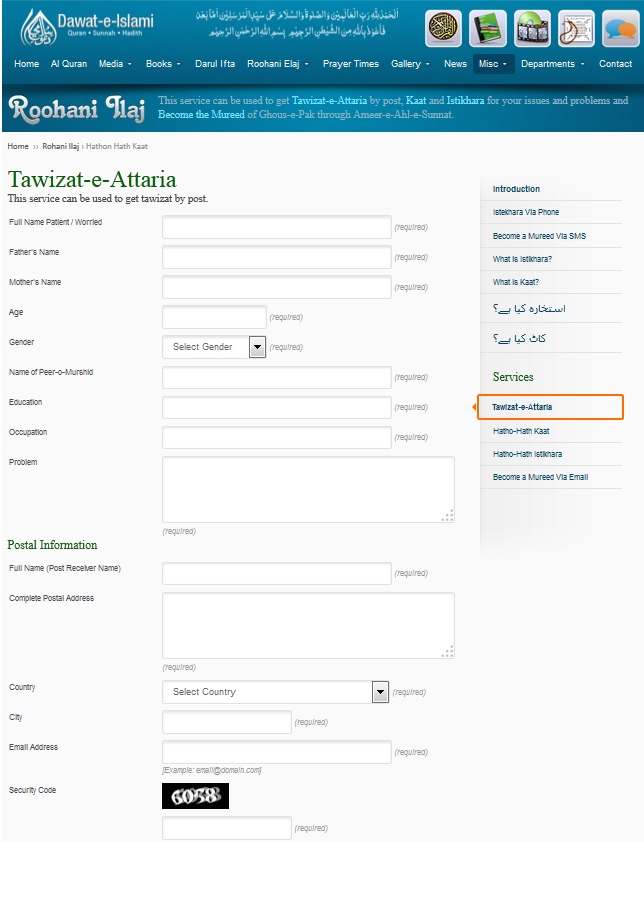Follow Become the Mureed banner link
This screenshot has height=906, width=644.
(202, 114)
